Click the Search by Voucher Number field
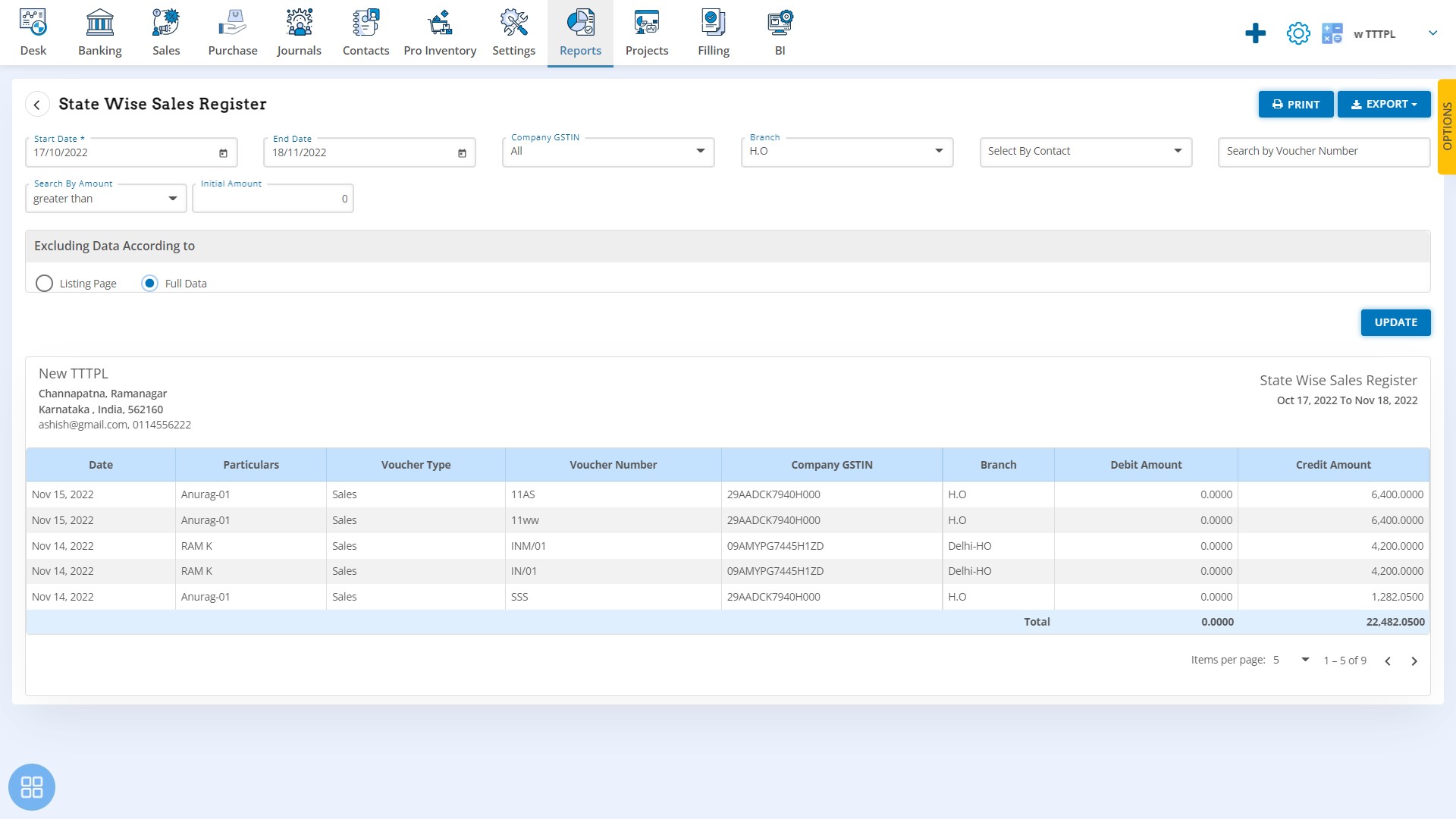This screenshot has width=1456, height=819. [1324, 152]
